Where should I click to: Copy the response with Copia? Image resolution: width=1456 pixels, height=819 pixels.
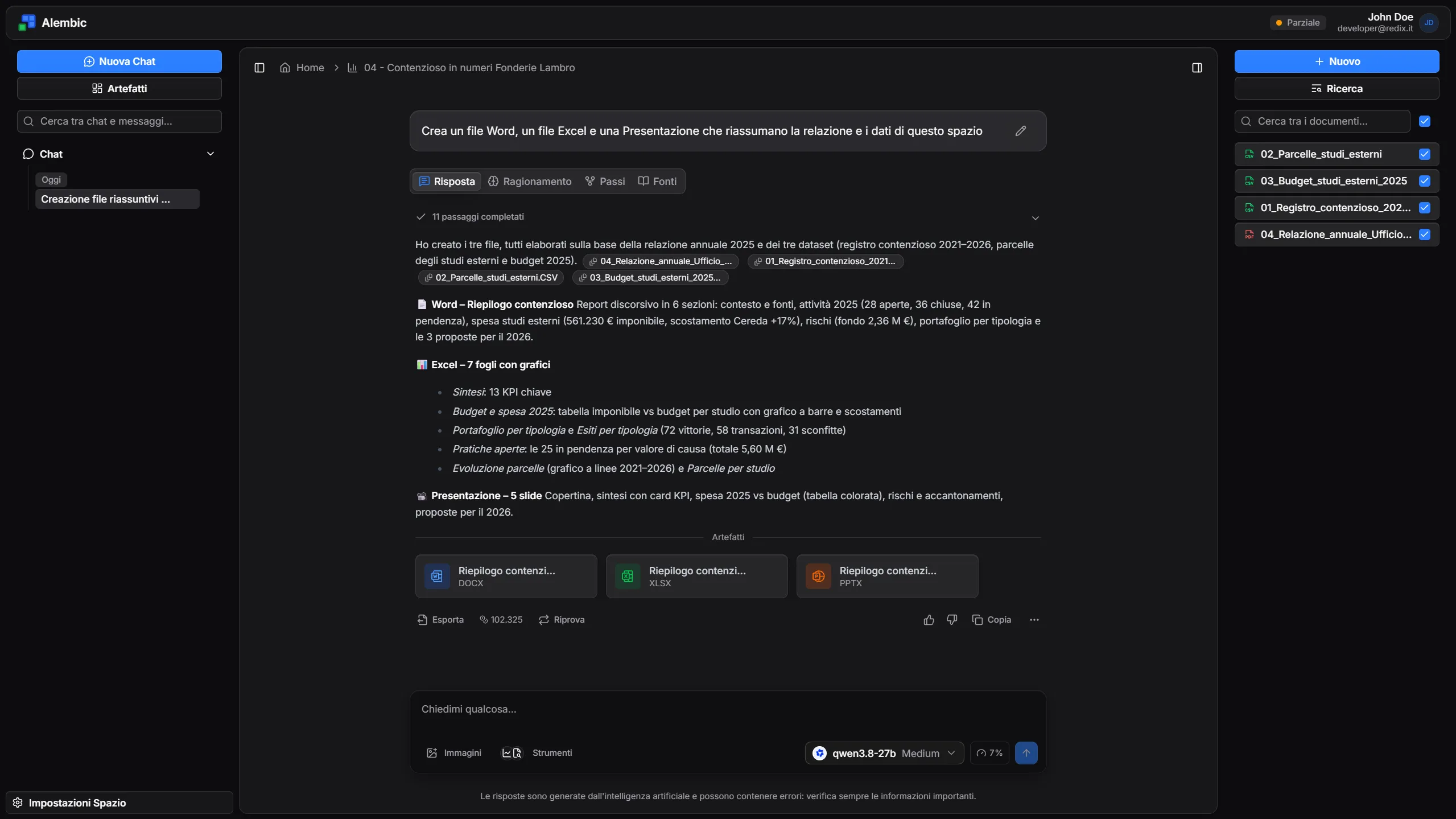point(992,620)
